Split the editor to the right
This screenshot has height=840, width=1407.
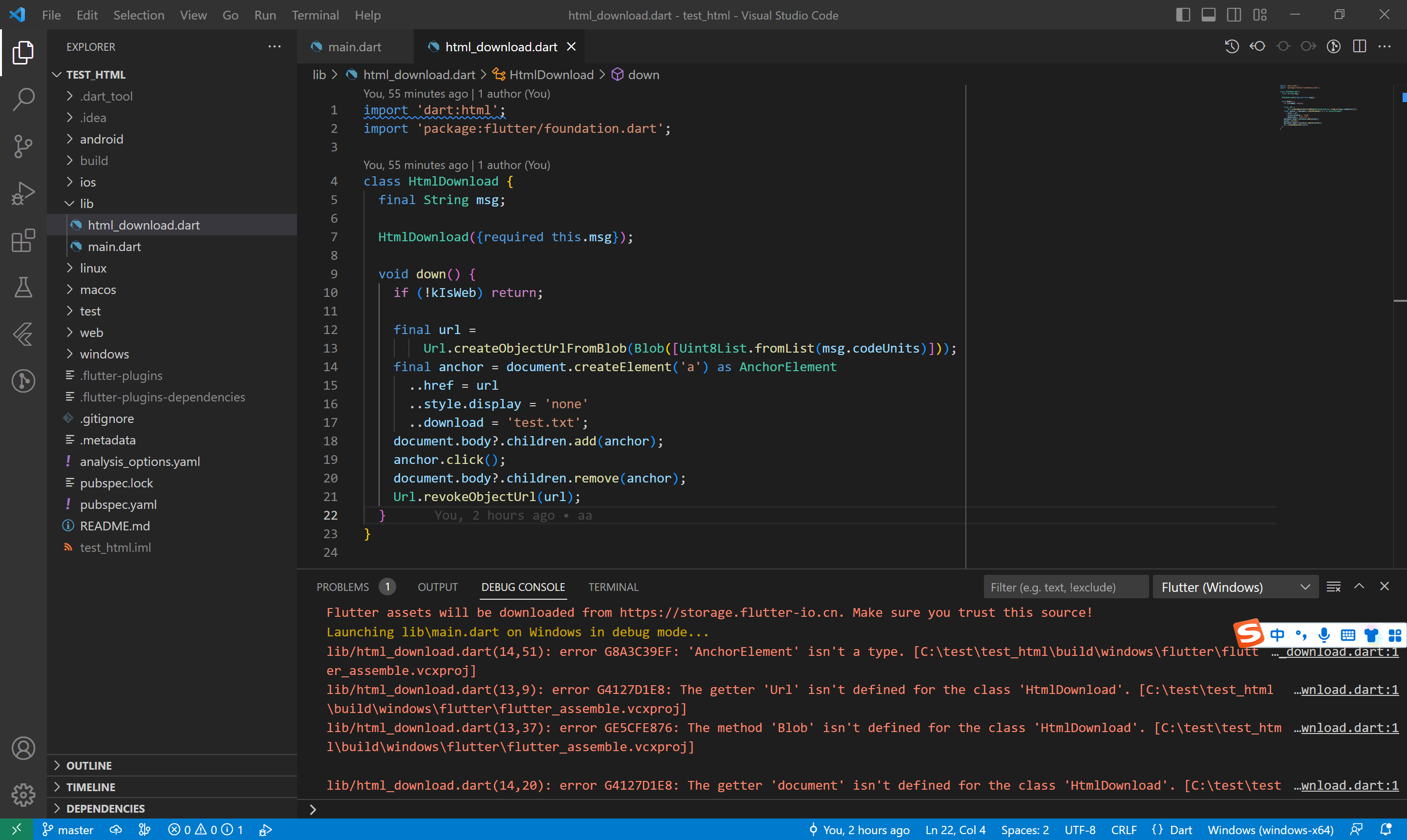(x=1359, y=46)
